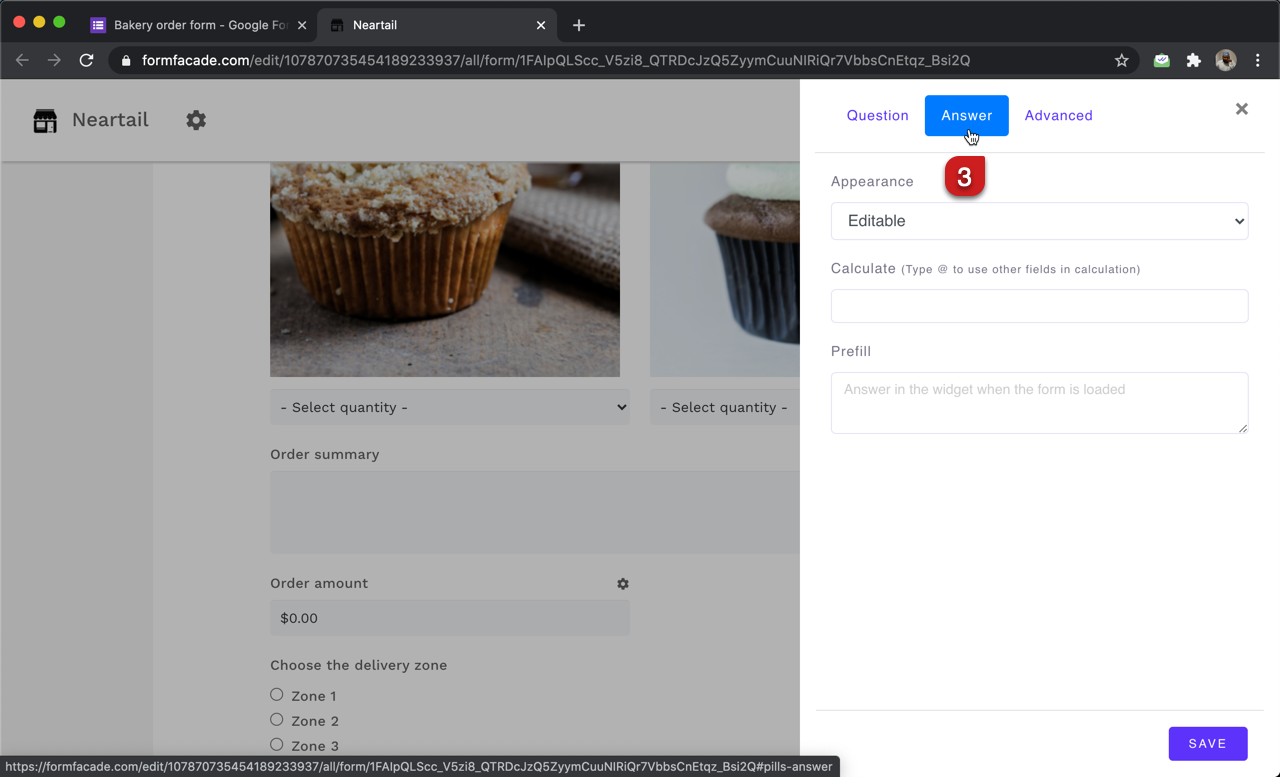Open the Advanced tab
This screenshot has height=777, width=1280.
(1058, 115)
